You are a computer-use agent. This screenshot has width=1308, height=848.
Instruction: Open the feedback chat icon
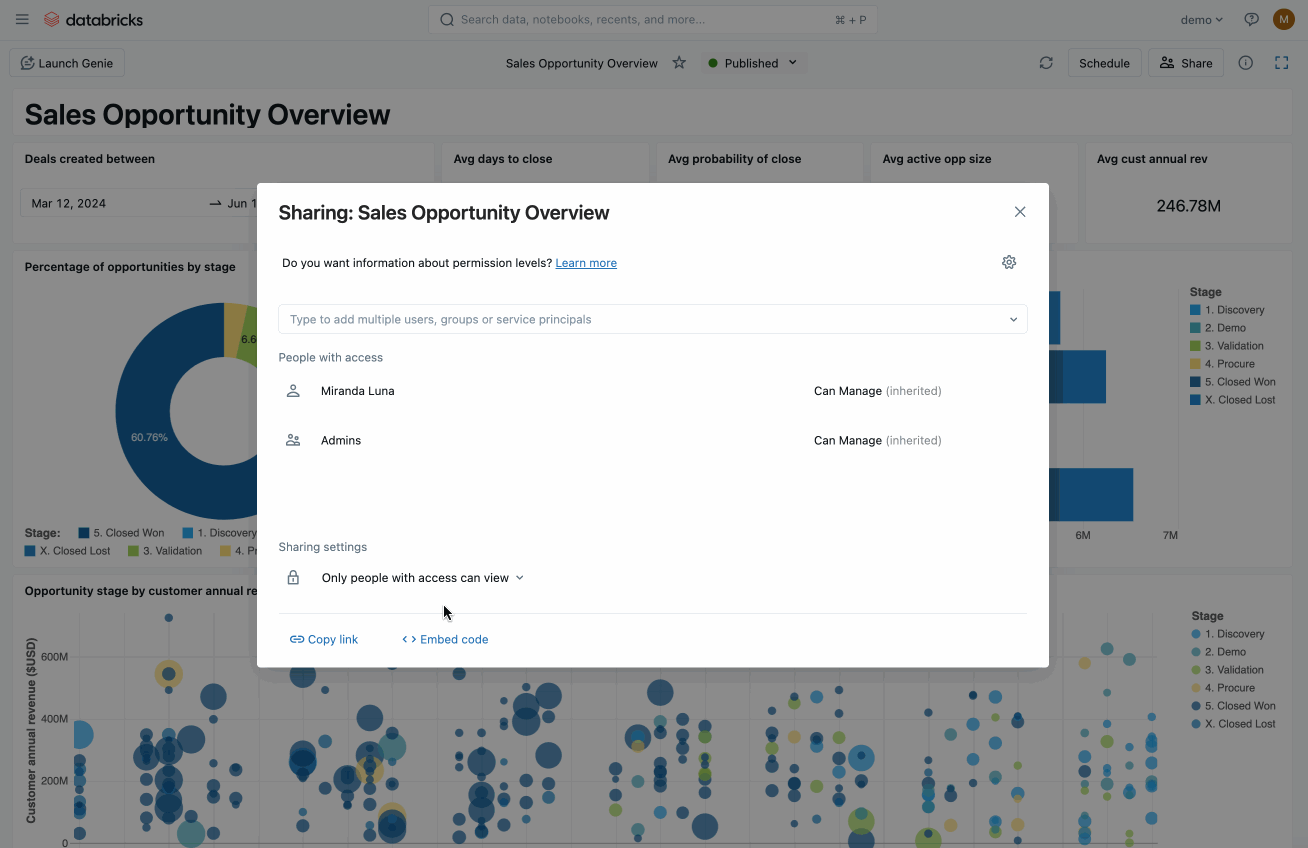pyautogui.click(x=1251, y=19)
